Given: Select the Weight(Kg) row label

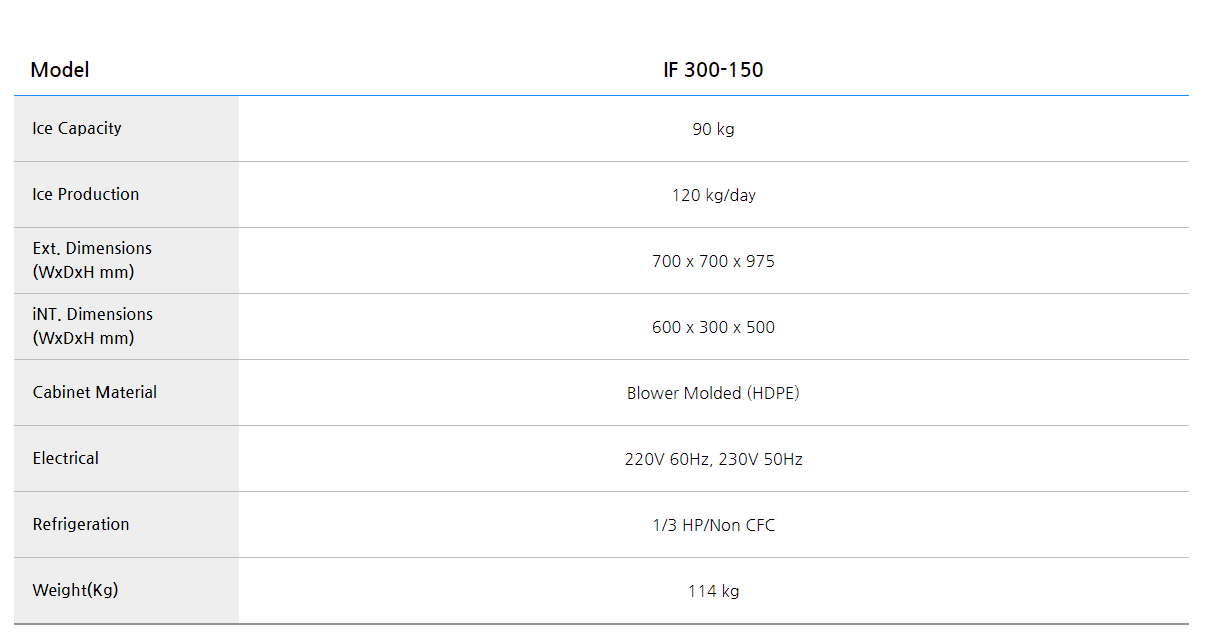Looking at the screenshot, I should tap(75, 590).
